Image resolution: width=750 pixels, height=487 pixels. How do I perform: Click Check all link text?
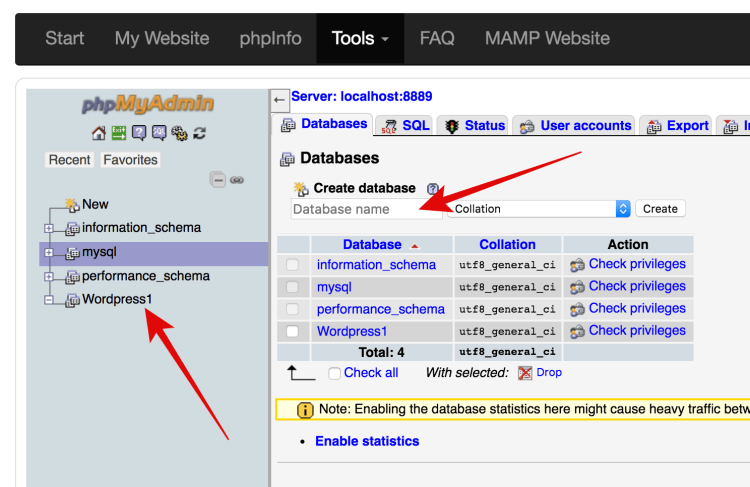[371, 373]
